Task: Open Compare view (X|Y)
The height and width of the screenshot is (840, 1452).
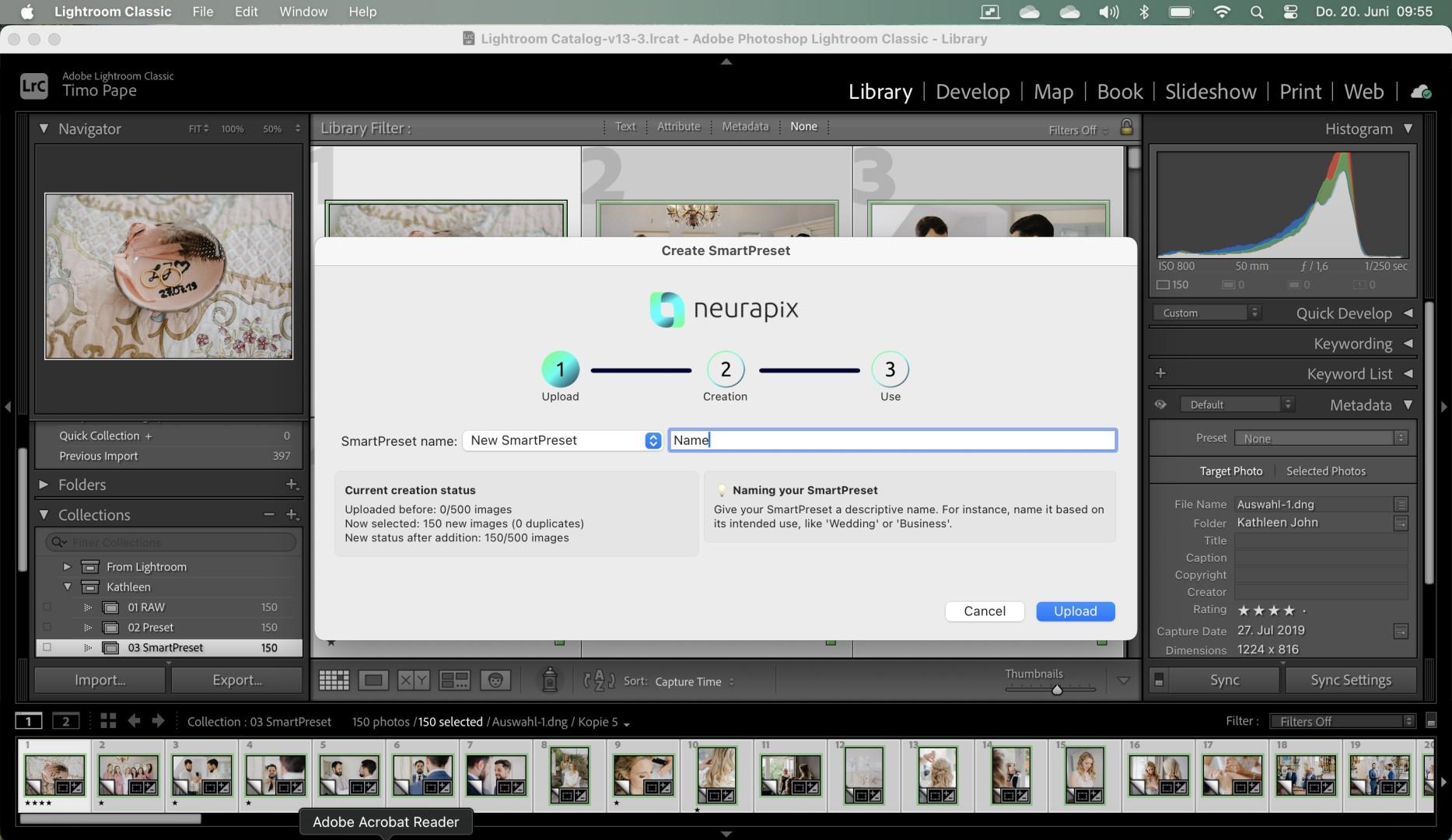Action: [x=413, y=681]
